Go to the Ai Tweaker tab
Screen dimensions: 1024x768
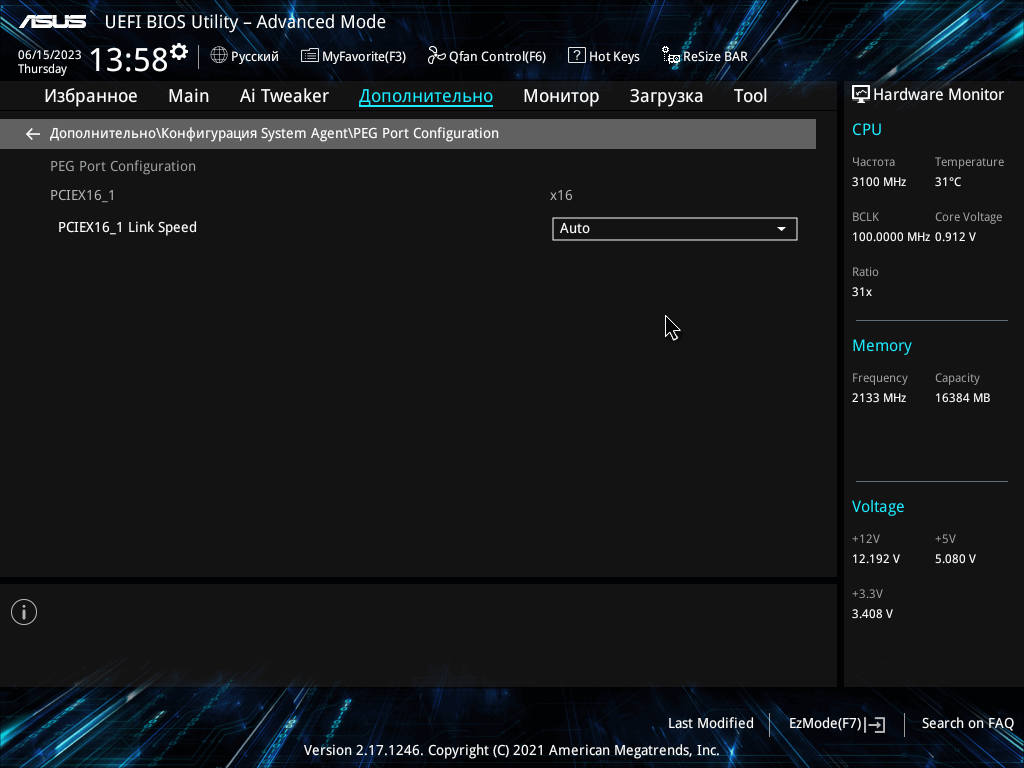pyautogui.click(x=284, y=96)
